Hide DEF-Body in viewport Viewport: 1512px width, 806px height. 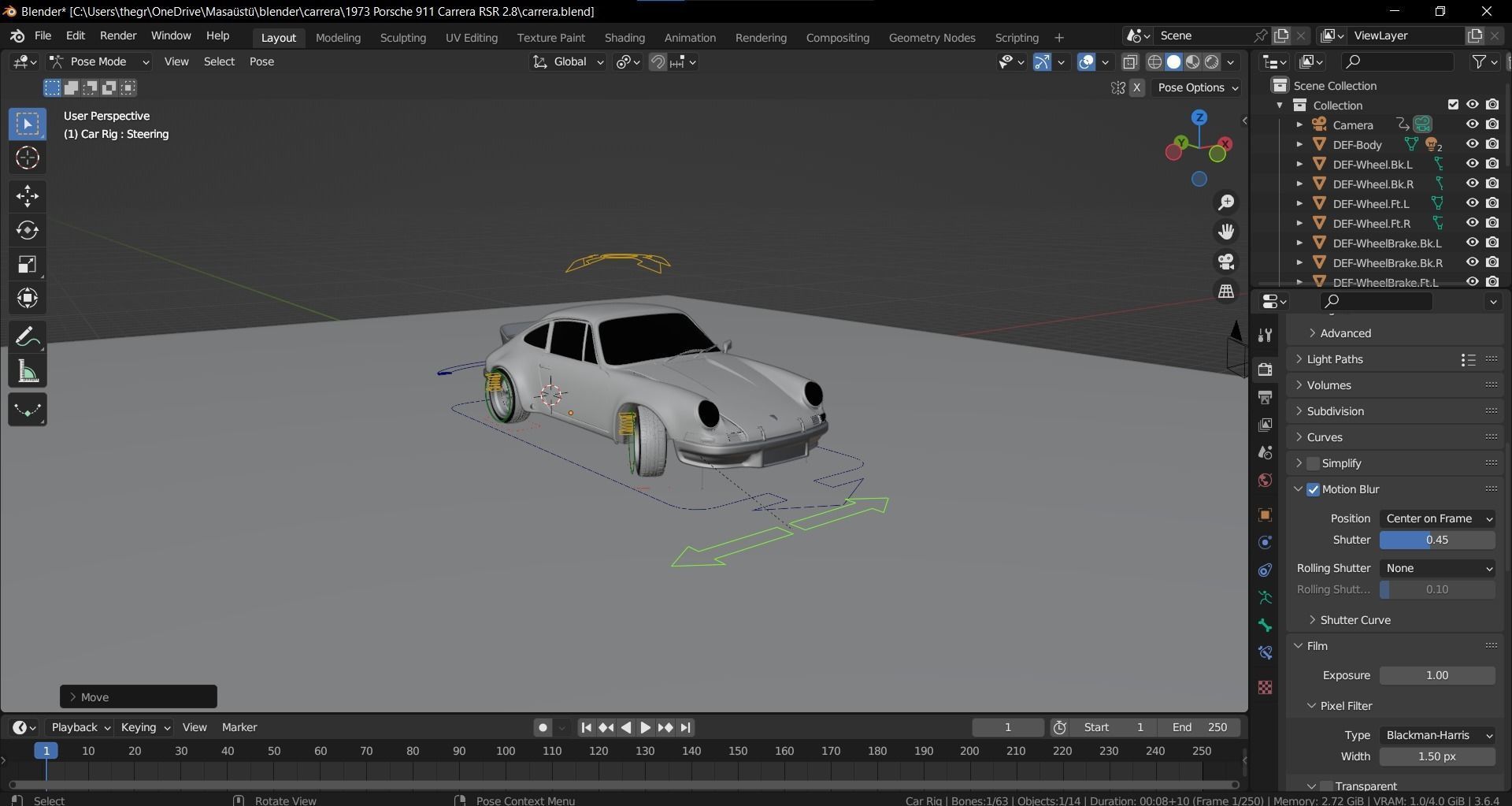(1472, 144)
